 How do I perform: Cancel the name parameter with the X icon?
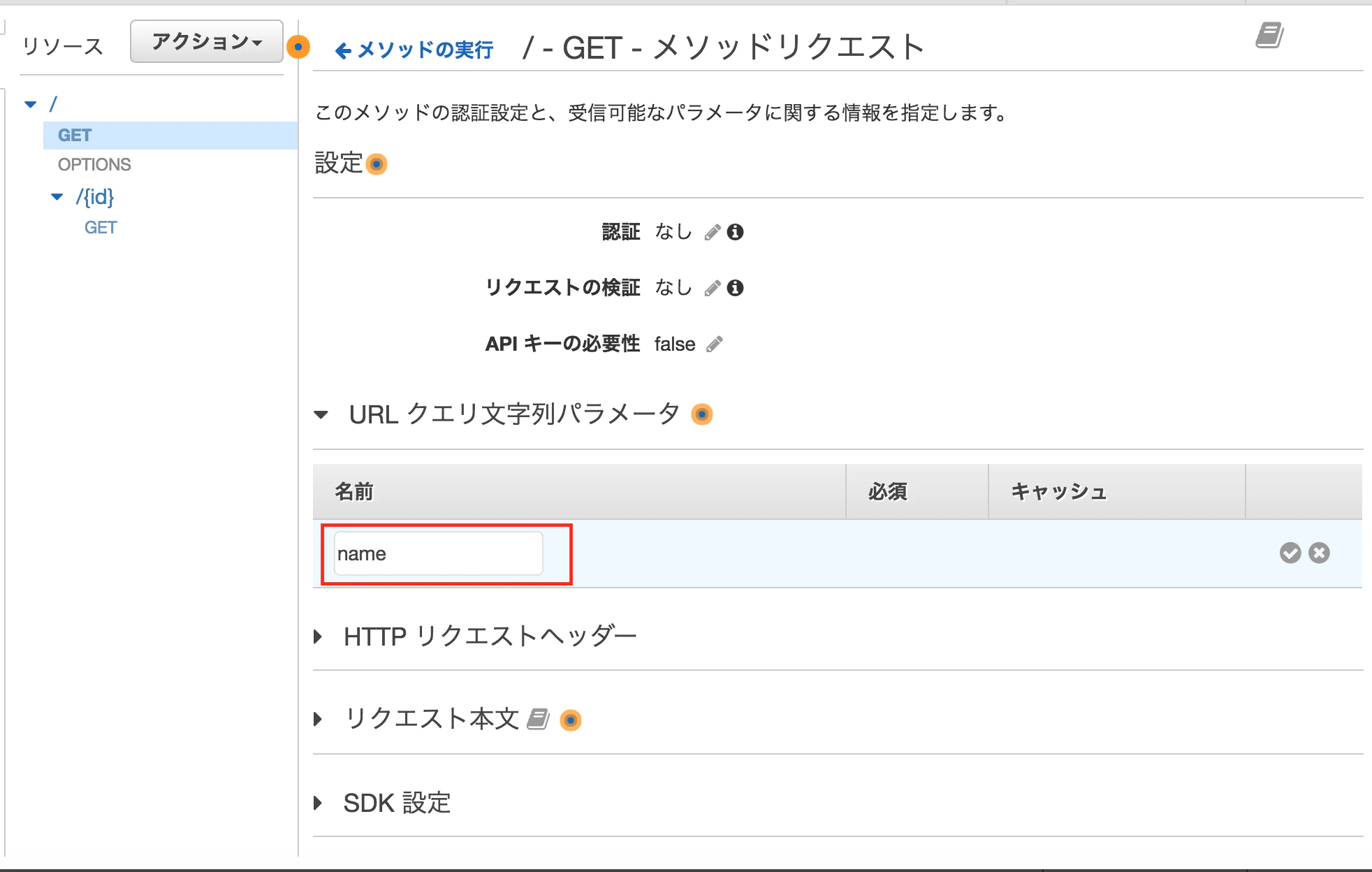point(1319,553)
